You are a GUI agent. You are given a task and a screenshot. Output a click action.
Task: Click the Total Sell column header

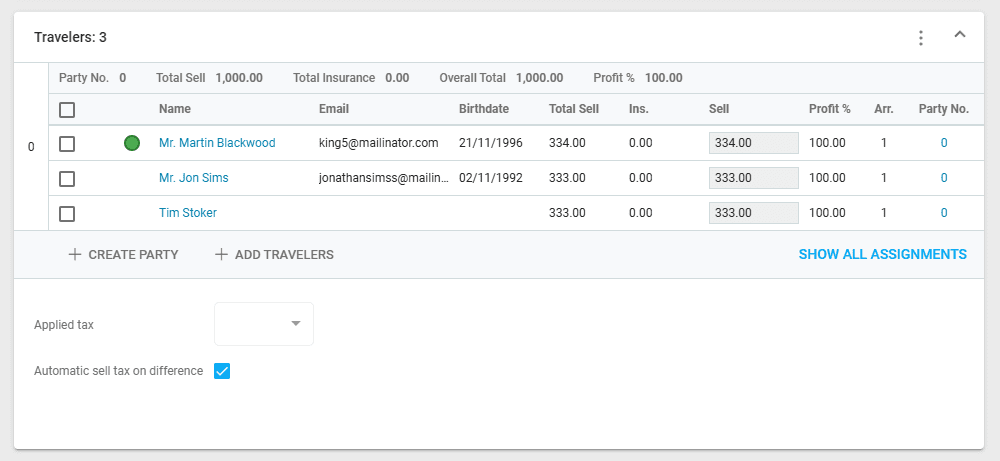(574, 109)
